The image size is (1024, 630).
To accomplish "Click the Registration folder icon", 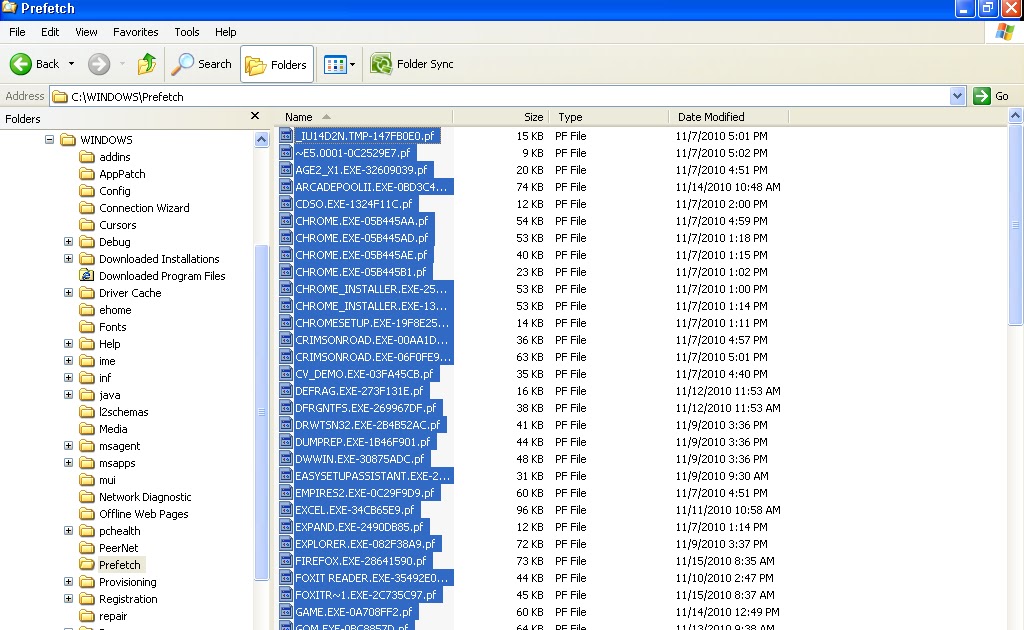I will 87,599.
